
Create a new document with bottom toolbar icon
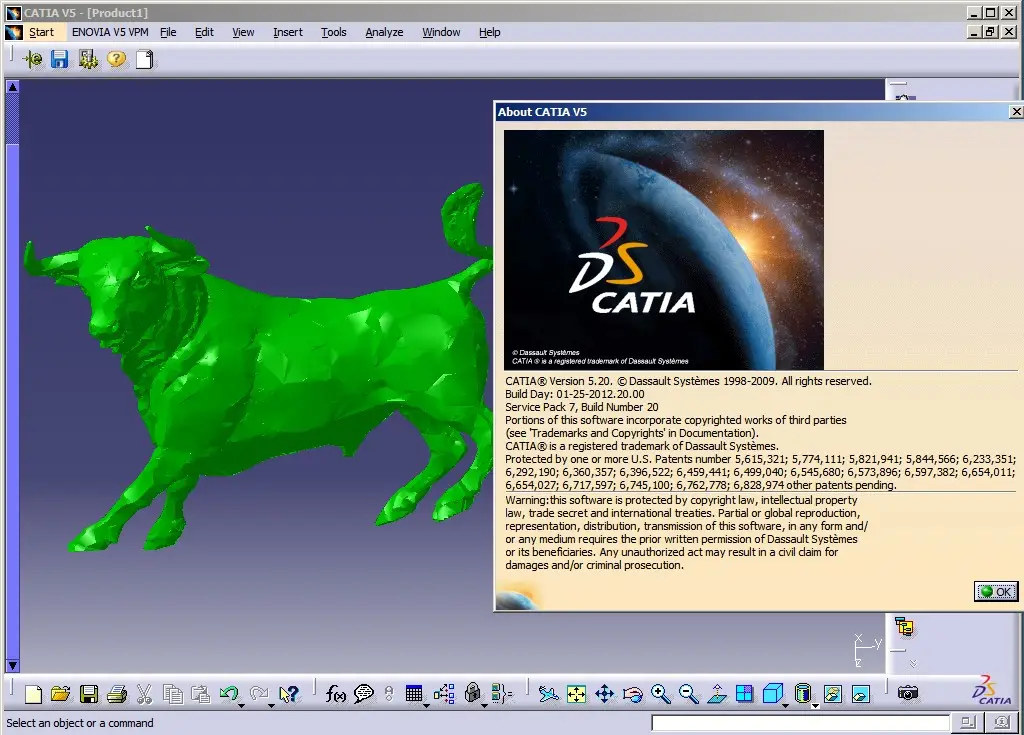click(x=33, y=694)
